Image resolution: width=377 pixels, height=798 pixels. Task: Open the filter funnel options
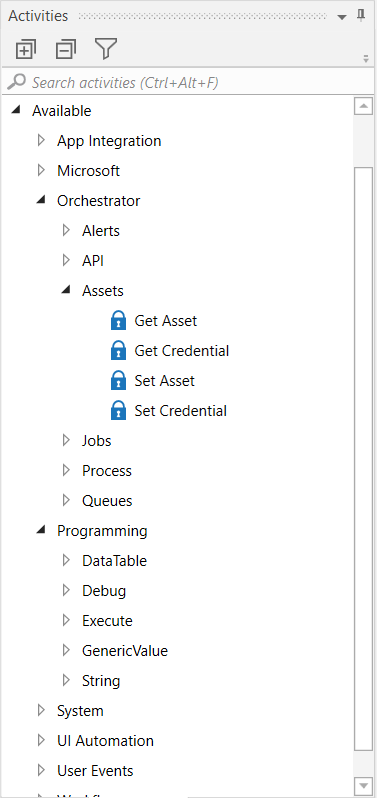pos(106,49)
